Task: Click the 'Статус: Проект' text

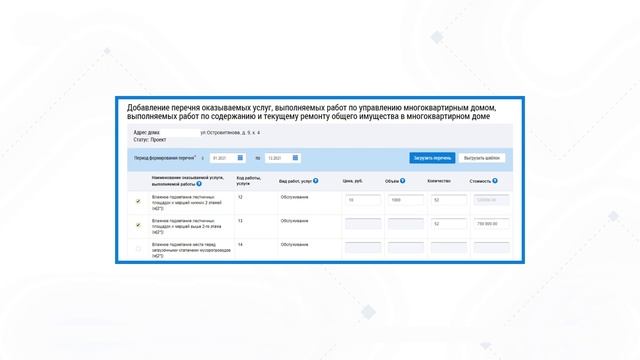Action: [x=150, y=140]
